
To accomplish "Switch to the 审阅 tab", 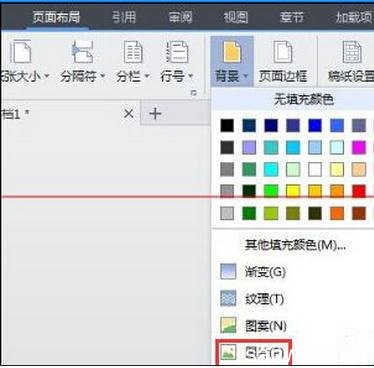I will pos(180,17).
